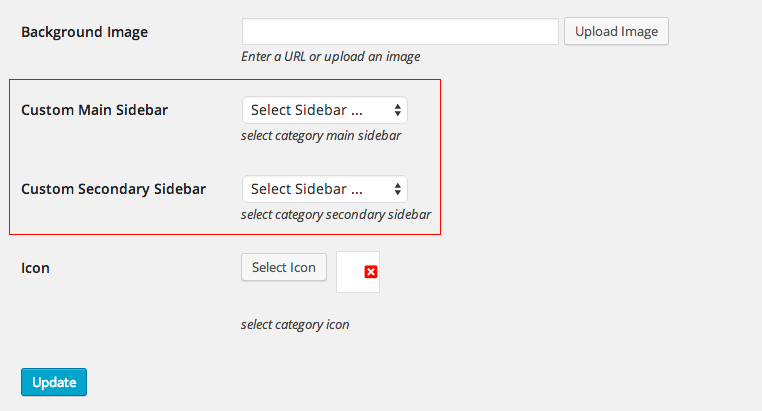Click the Background Image URL input field
The image size is (762, 411).
400,32
